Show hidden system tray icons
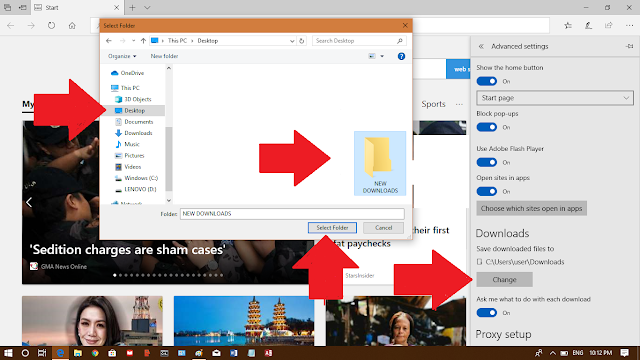The width and height of the screenshot is (640, 360). [552, 353]
